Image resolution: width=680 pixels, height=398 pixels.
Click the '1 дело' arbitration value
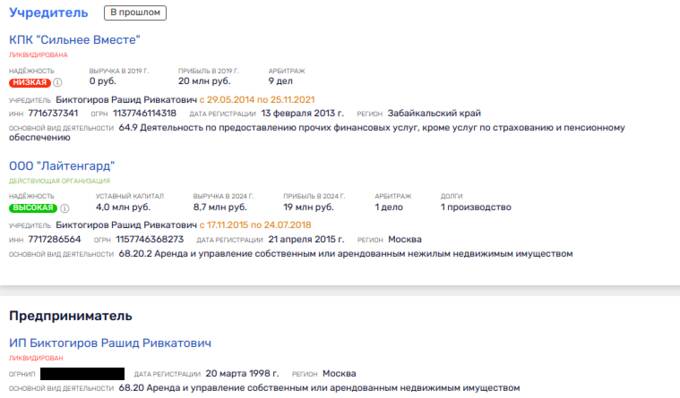click(389, 207)
